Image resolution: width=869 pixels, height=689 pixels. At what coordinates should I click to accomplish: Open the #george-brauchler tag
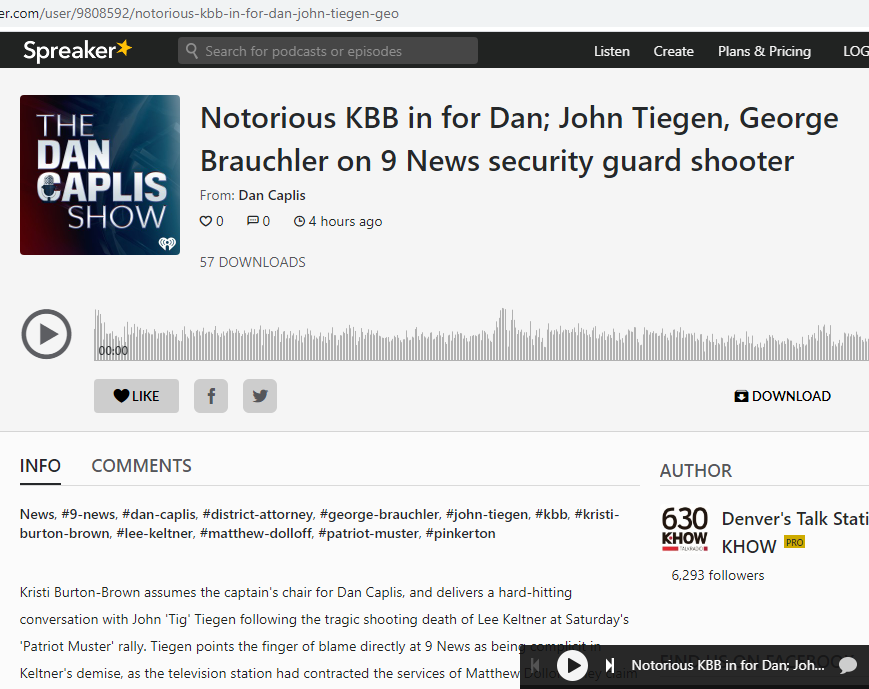click(x=380, y=514)
